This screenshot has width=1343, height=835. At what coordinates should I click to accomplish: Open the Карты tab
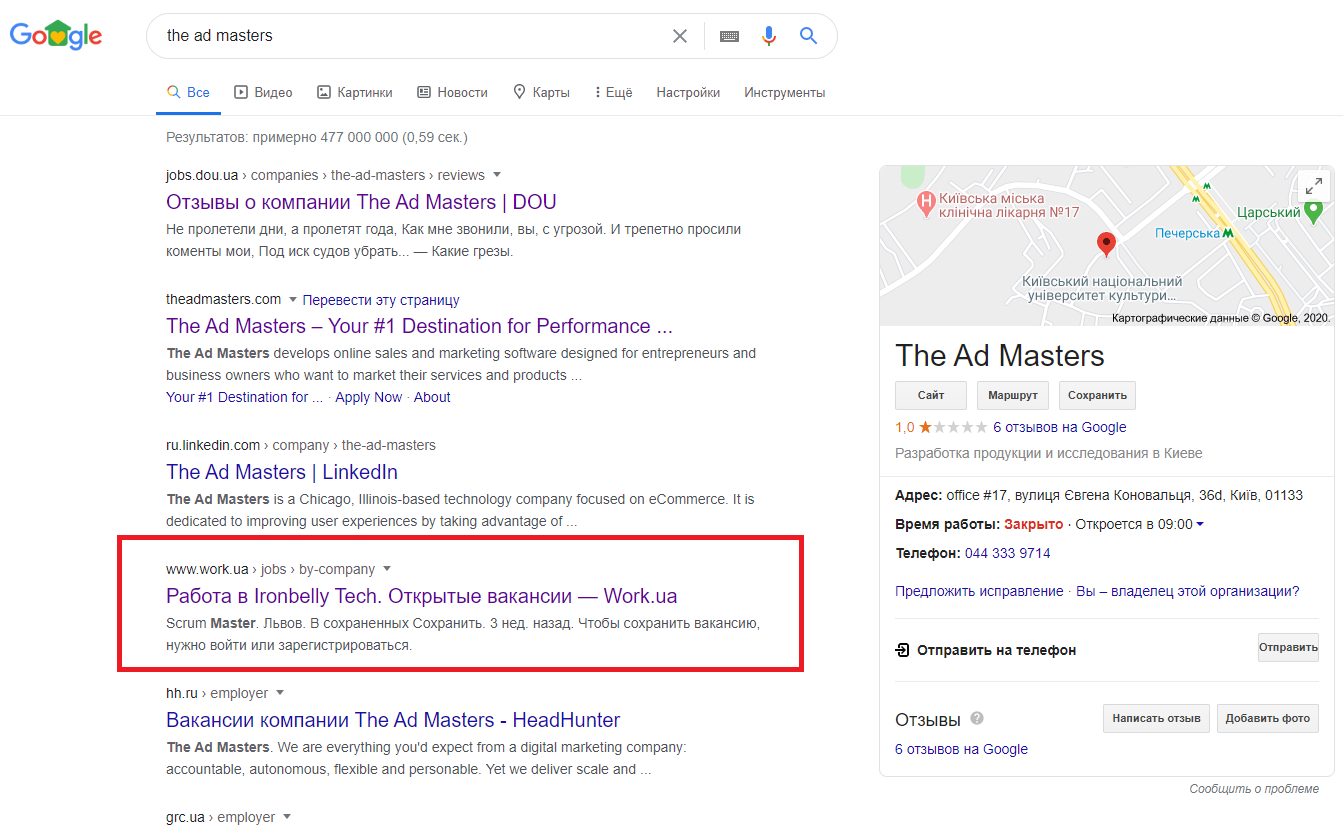541,92
